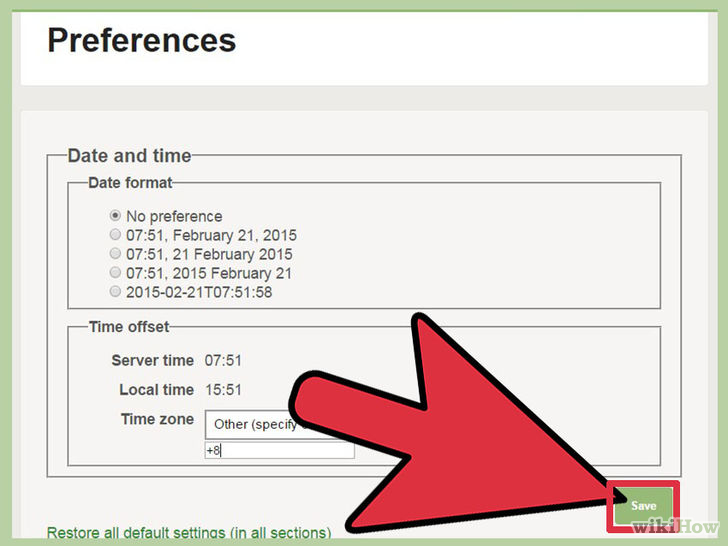Screen dimensions: 728x546
Task: Click the "Time zone" field label
Action: tap(157, 419)
